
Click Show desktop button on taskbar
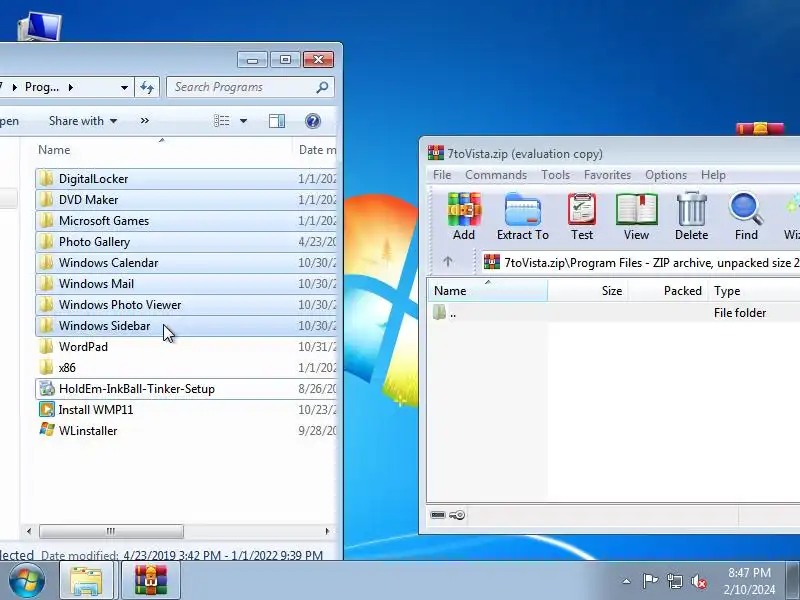click(793, 581)
